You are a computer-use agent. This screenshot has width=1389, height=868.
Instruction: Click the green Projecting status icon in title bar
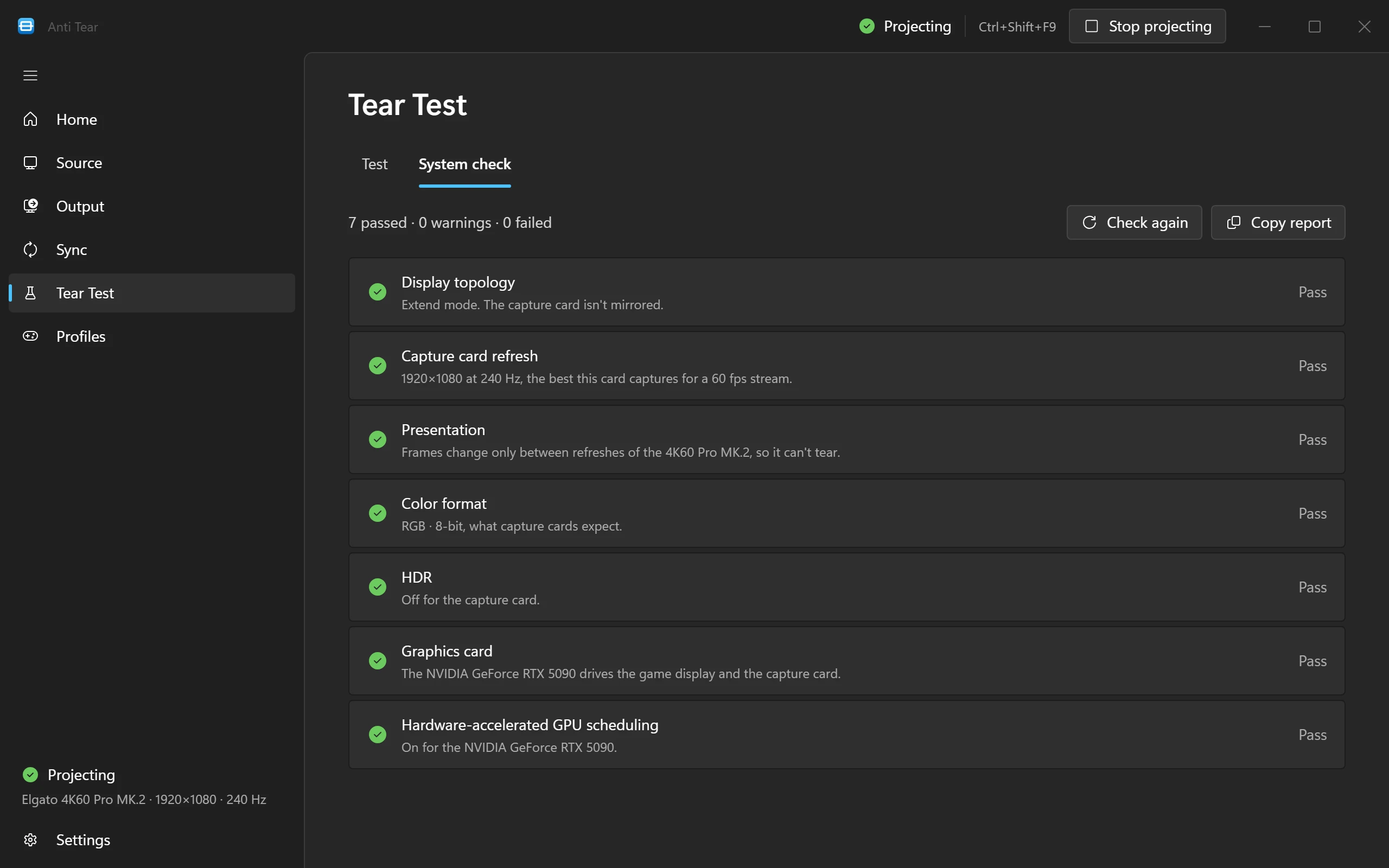tap(867, 27)
